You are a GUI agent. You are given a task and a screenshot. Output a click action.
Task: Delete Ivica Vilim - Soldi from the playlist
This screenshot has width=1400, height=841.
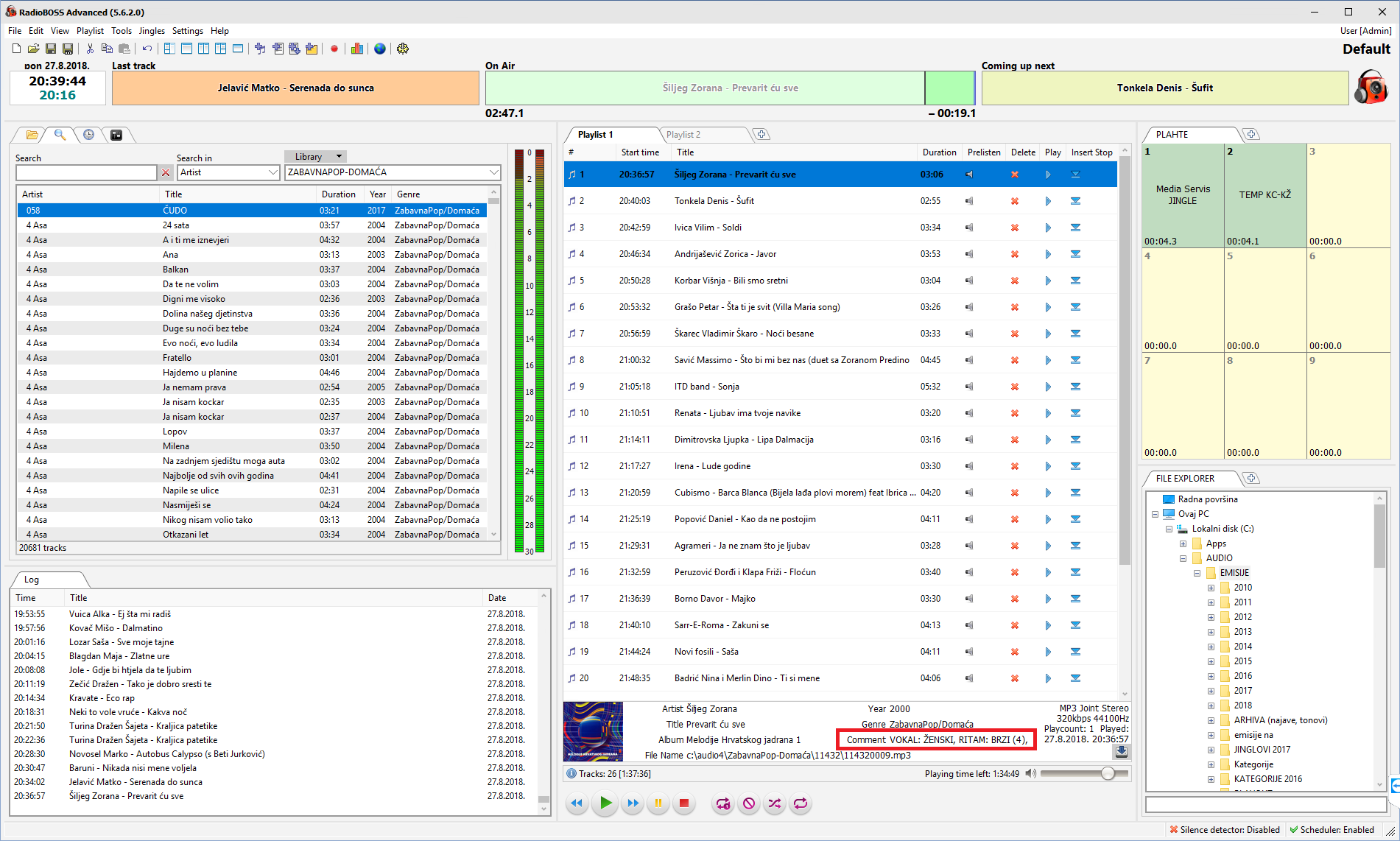pyautogui.click(x=1015, y=228)
